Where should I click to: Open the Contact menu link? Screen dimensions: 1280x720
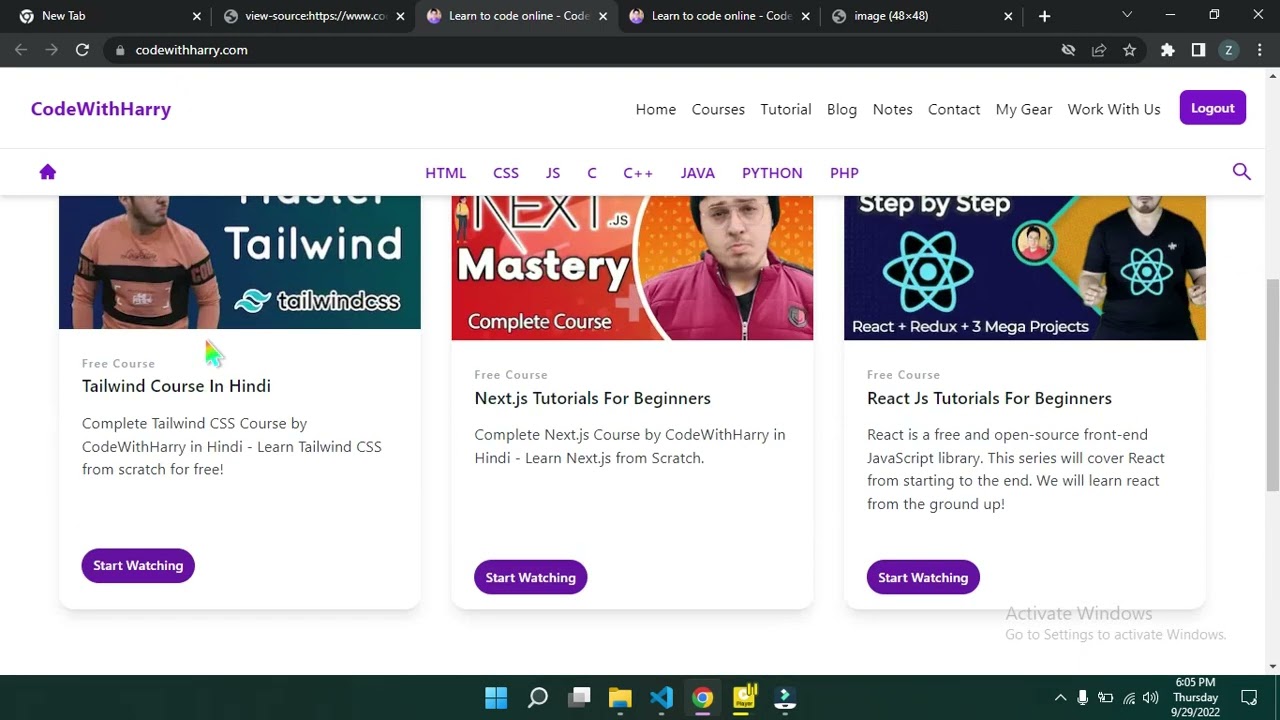tap(954, 109)
